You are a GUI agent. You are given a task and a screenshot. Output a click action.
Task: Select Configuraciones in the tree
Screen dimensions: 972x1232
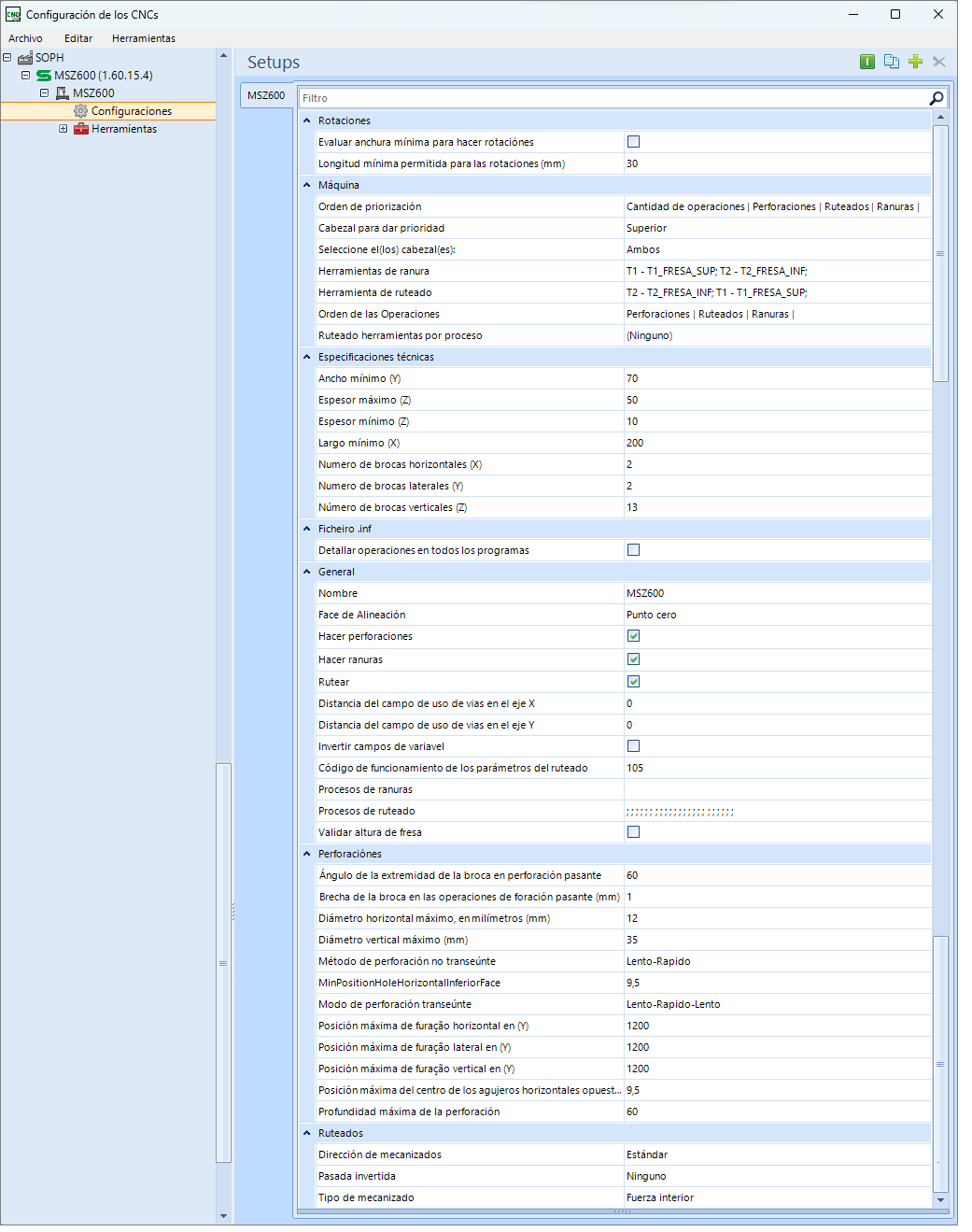132,111
